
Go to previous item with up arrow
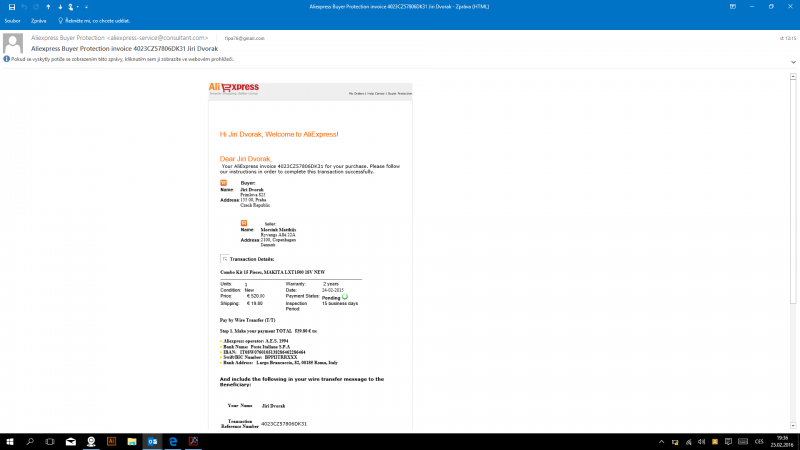47,6
